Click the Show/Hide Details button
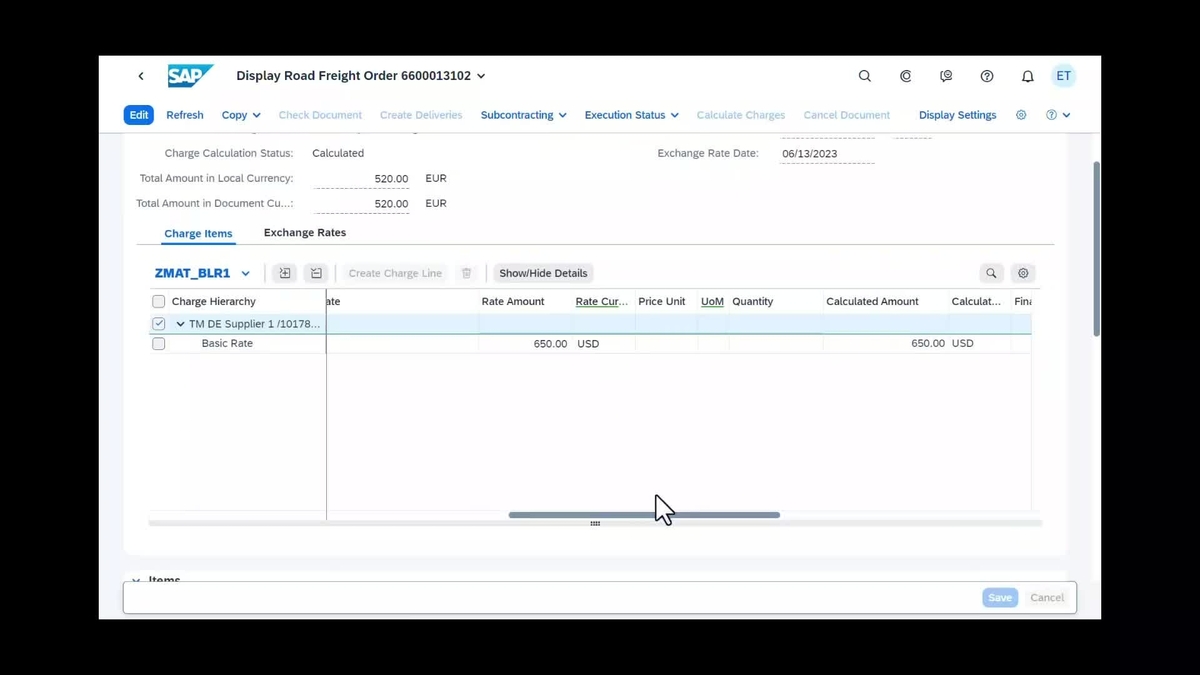Viewport: 1200px width, 675px height. click(542, 272)
